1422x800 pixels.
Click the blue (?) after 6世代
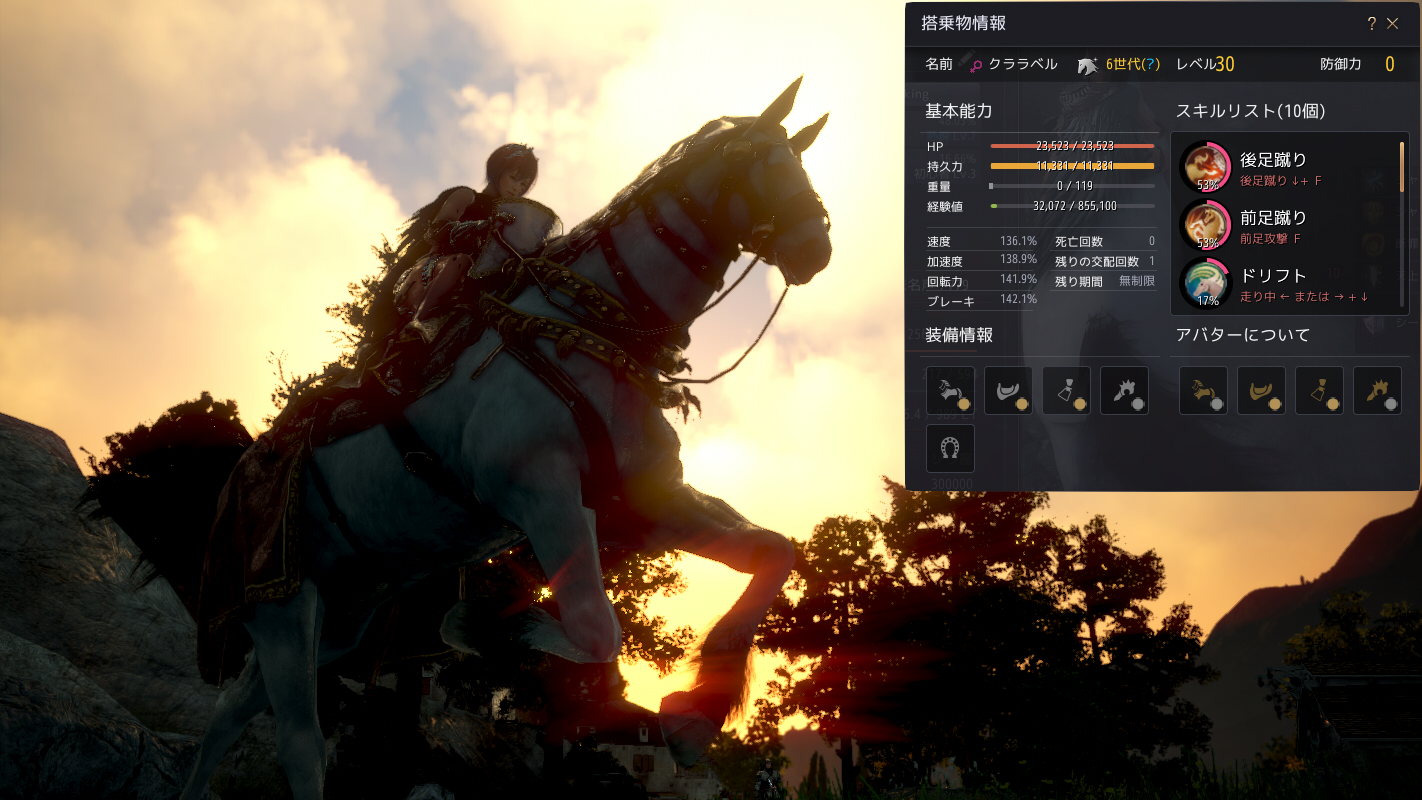point(1150,64)
